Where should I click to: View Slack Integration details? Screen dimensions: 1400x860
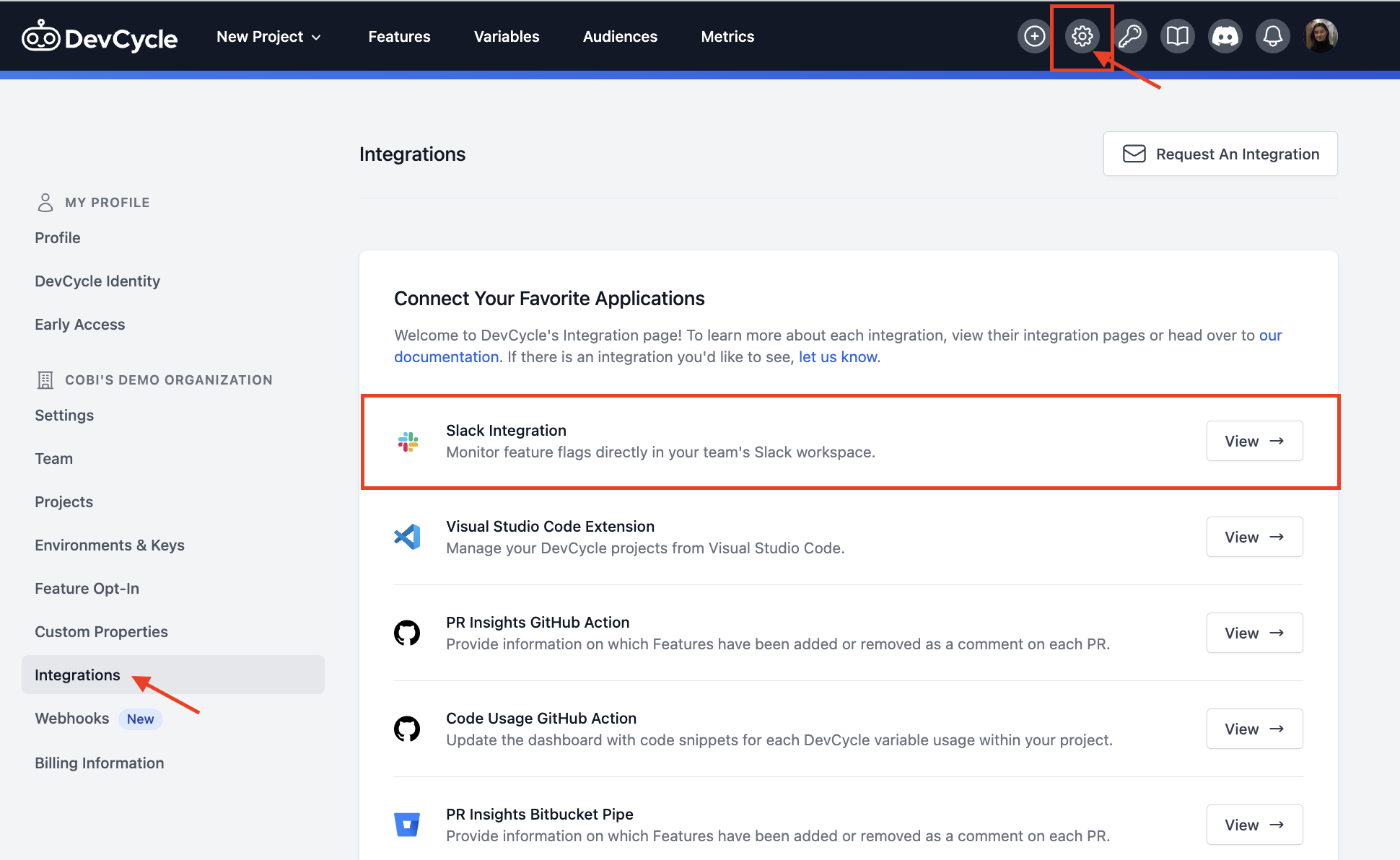(1253, 440)
